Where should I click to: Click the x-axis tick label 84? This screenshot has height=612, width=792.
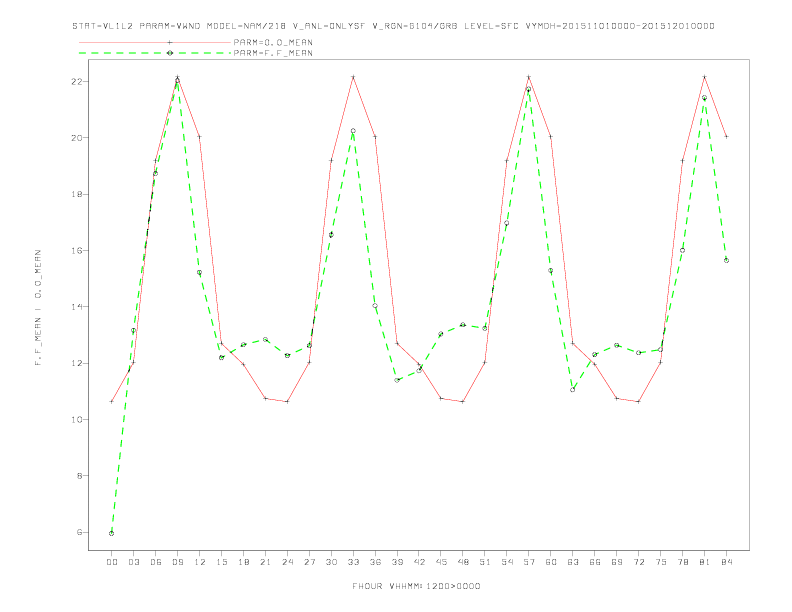726,562
